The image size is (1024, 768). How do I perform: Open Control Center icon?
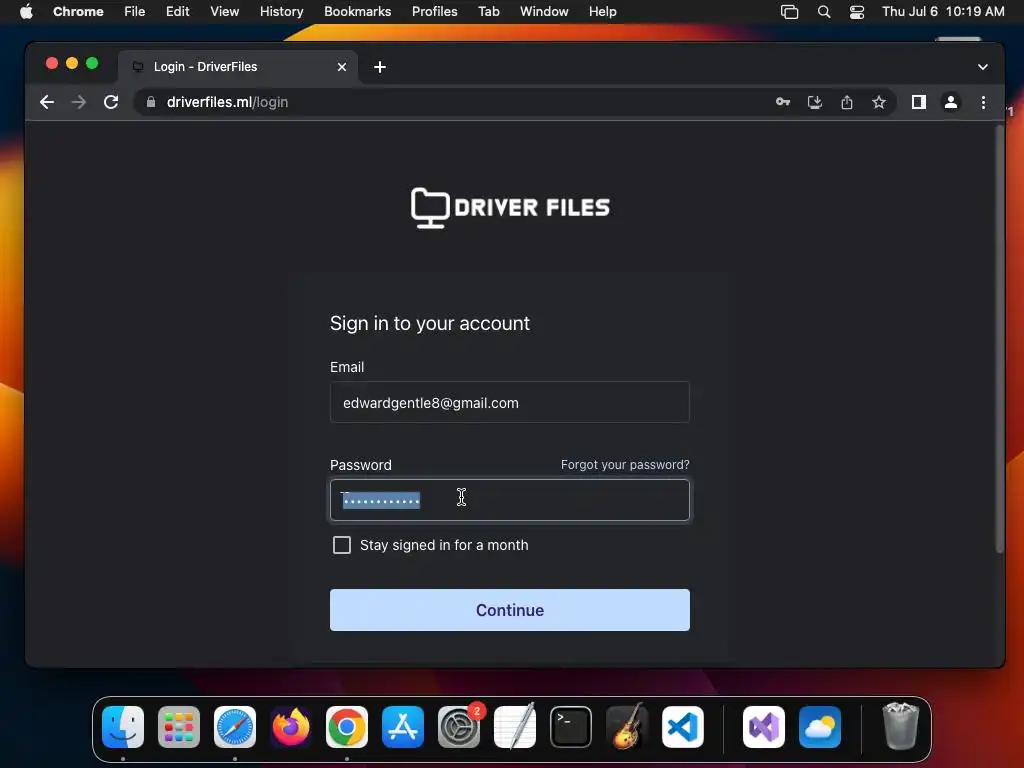click(x=856, y=11)
